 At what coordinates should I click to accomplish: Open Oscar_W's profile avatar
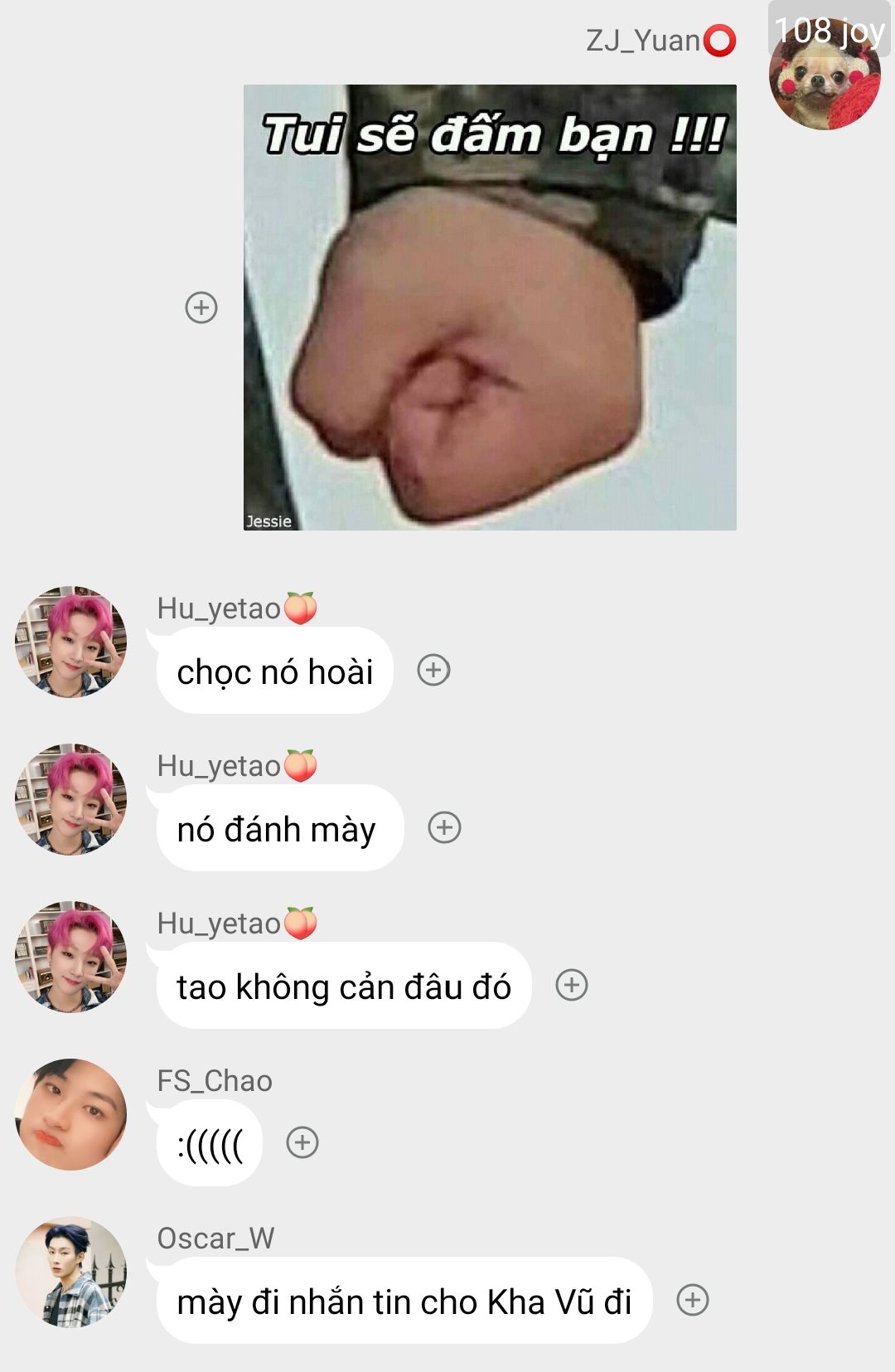tap(71, 1272)
